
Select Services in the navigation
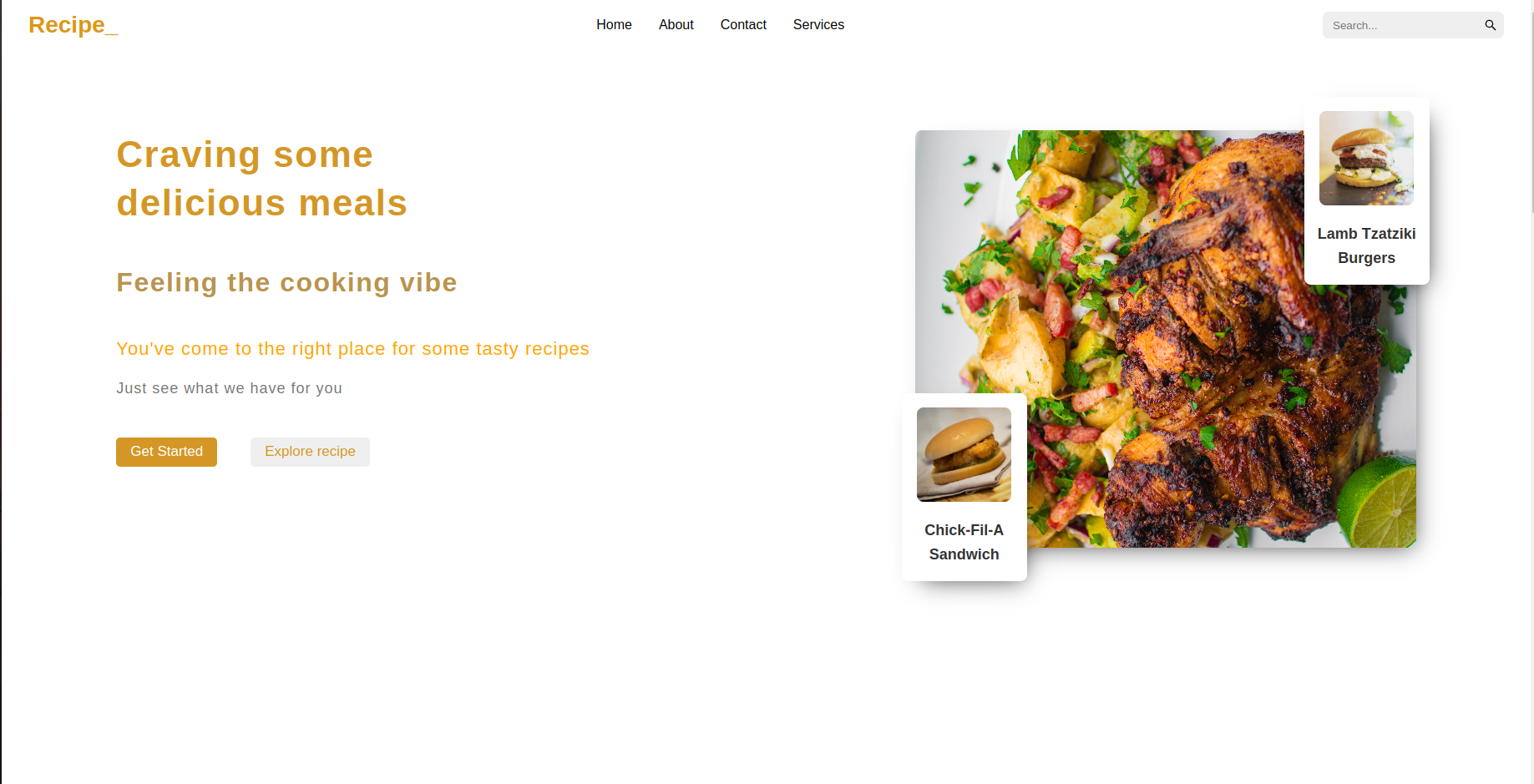818,25
